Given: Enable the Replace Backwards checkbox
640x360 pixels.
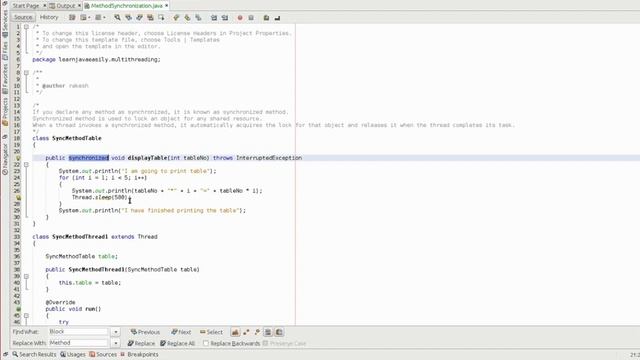Looking at the screenshot, I should pos(206,343).
